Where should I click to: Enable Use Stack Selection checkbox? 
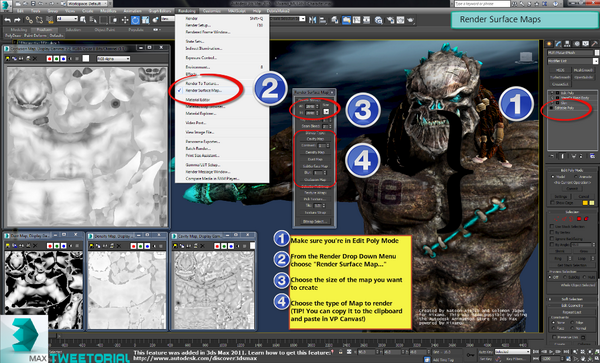tap(552, 226)
